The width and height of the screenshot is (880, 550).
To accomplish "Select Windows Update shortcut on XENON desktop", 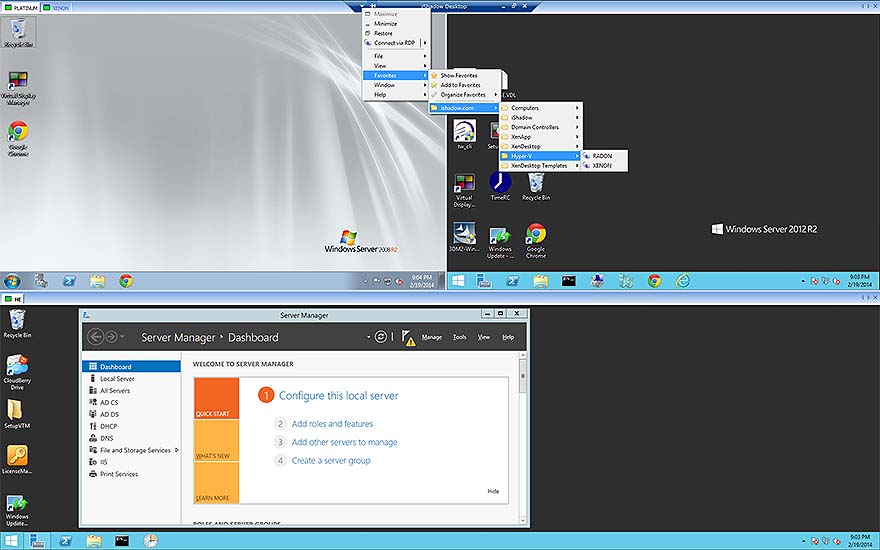I will 499,242.
